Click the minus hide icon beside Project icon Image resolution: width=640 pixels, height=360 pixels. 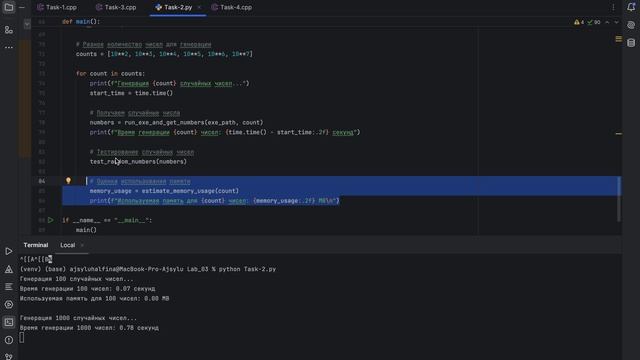click(x=22, y=7)
